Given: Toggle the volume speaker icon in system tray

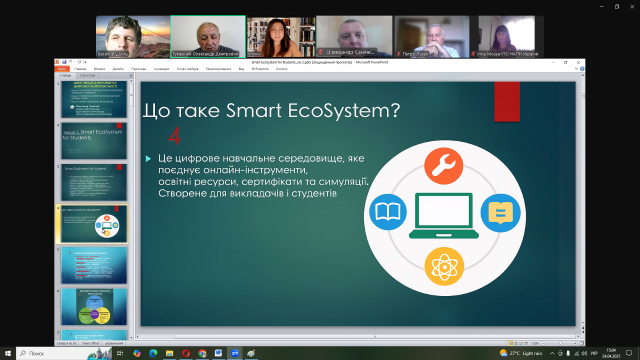Looking at the screenshot, I should pos(584,353).
